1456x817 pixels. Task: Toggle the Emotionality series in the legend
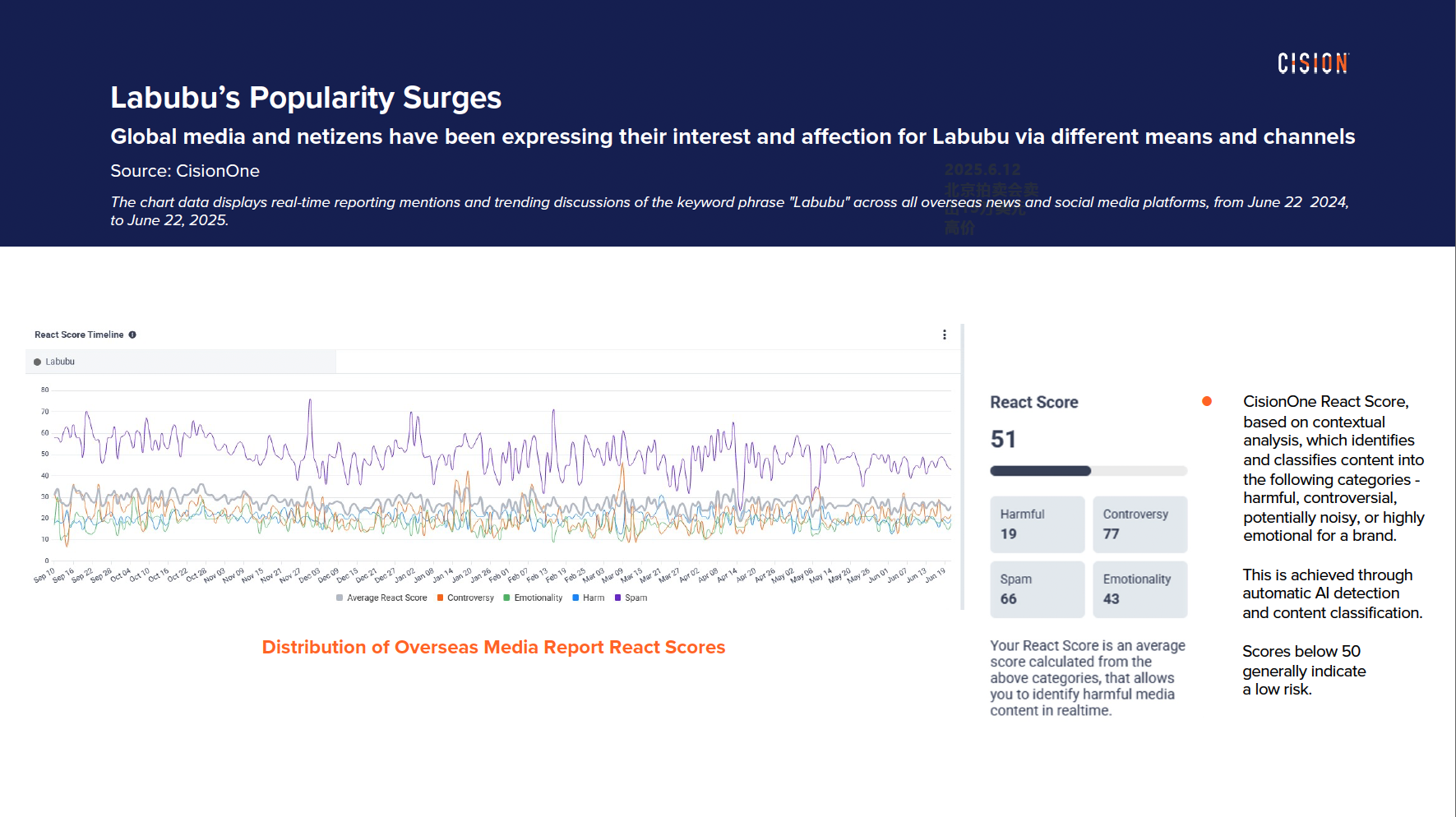coord(538,598)
